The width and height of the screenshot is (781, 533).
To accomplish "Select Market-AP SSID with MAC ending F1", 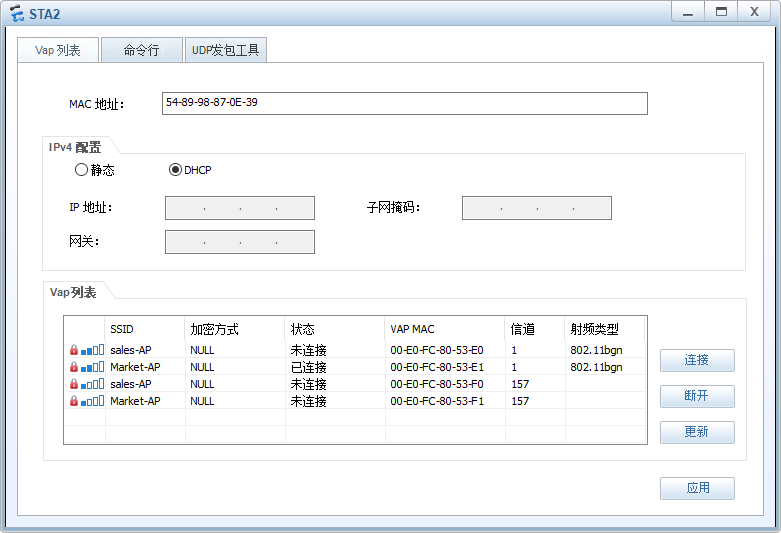I will [135, 401].
